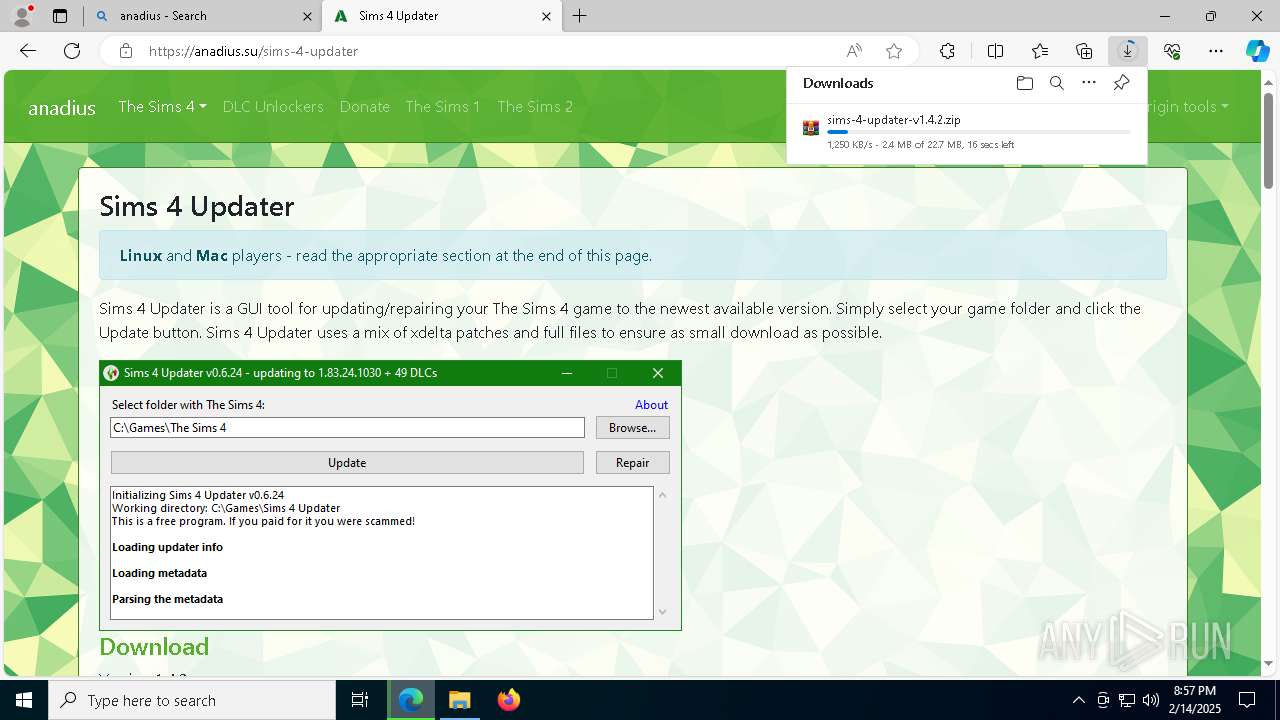Open sims-4-updater-v1.4.2.zip download entry
Image resolution: width=1280 pixels, height=720 pixels.
click(967, 131)
